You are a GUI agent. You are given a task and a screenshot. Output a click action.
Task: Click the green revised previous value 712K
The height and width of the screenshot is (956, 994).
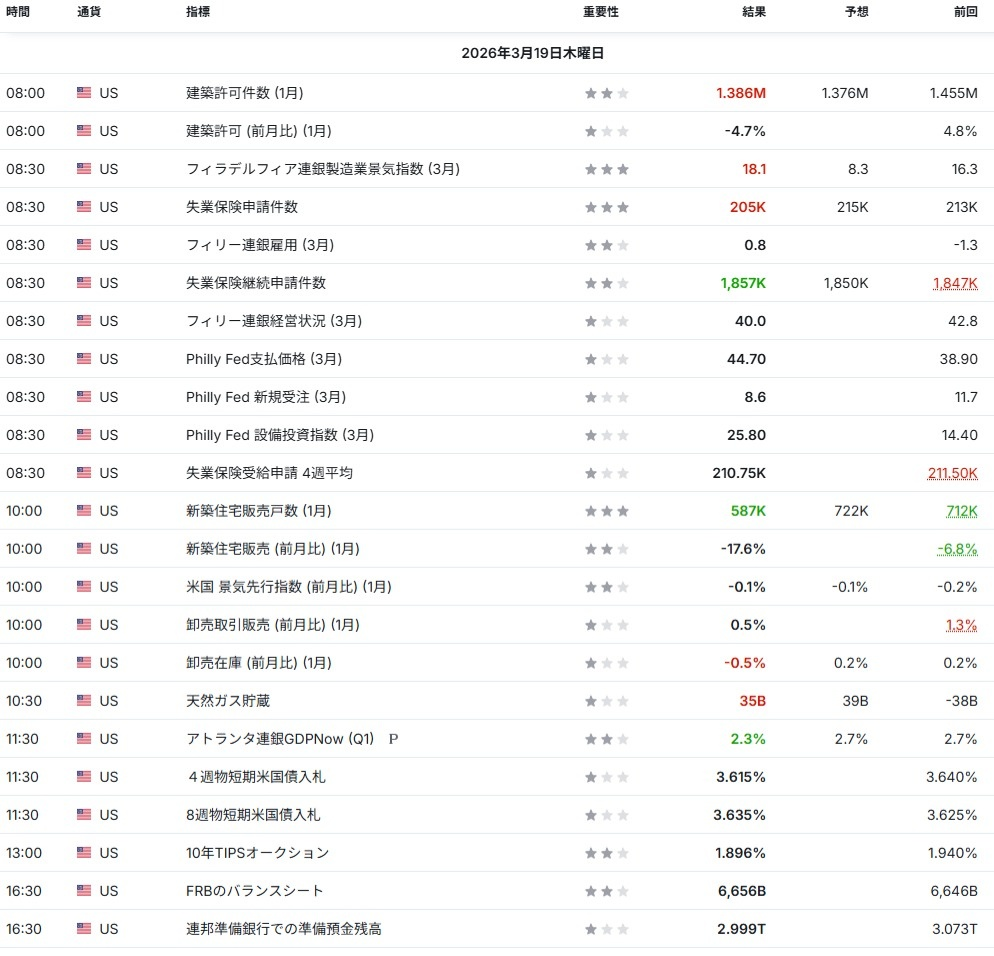coord(961,511)
